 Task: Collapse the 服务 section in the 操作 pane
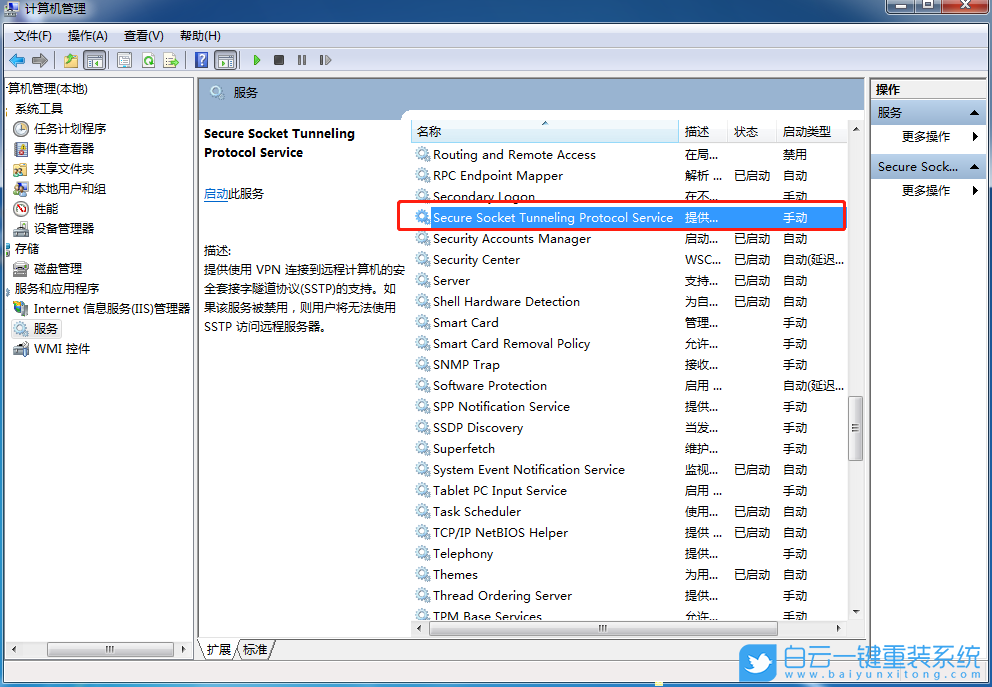click(974, 112)
